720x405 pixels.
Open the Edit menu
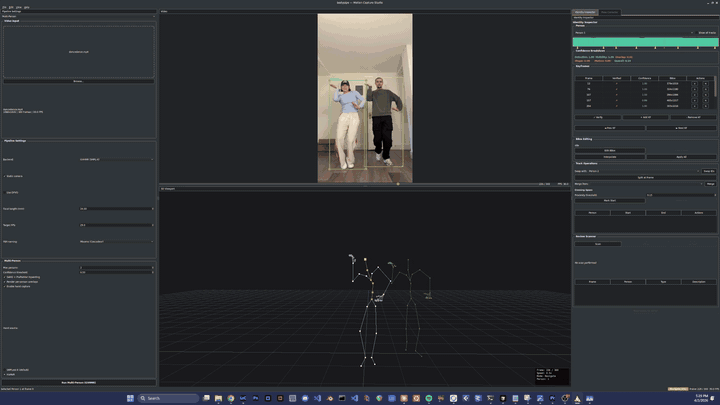[x=11, y=7]
